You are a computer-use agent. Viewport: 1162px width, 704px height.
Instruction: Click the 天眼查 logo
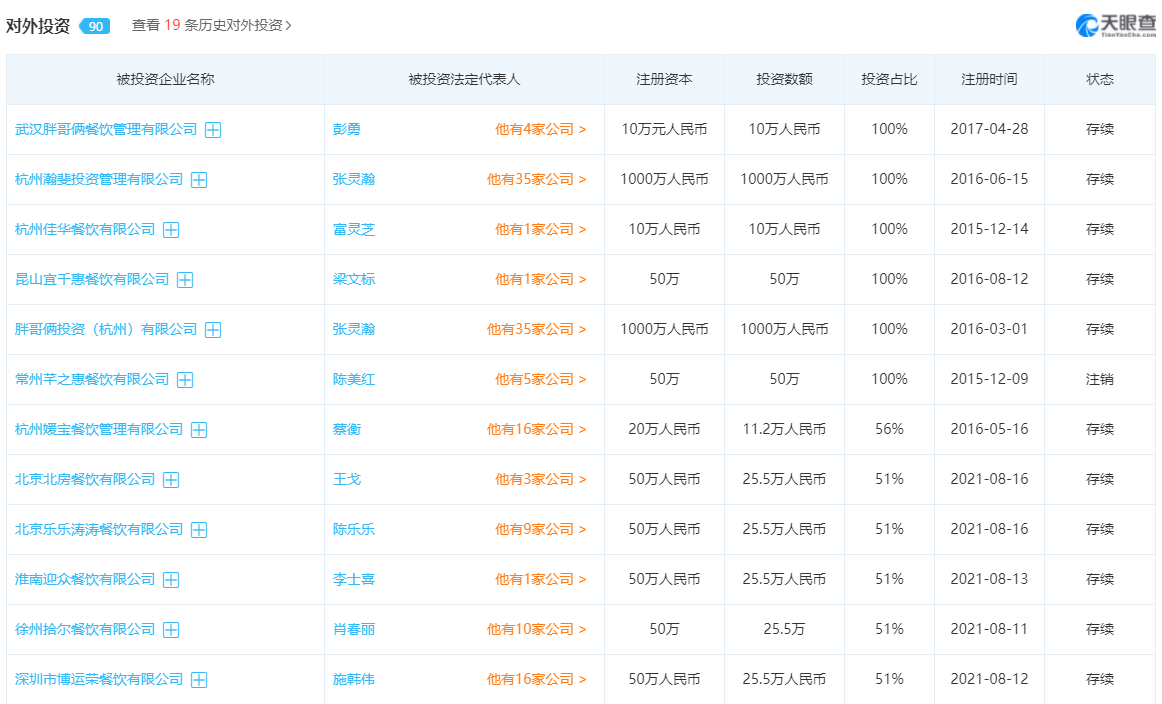tap(1115, 25)
